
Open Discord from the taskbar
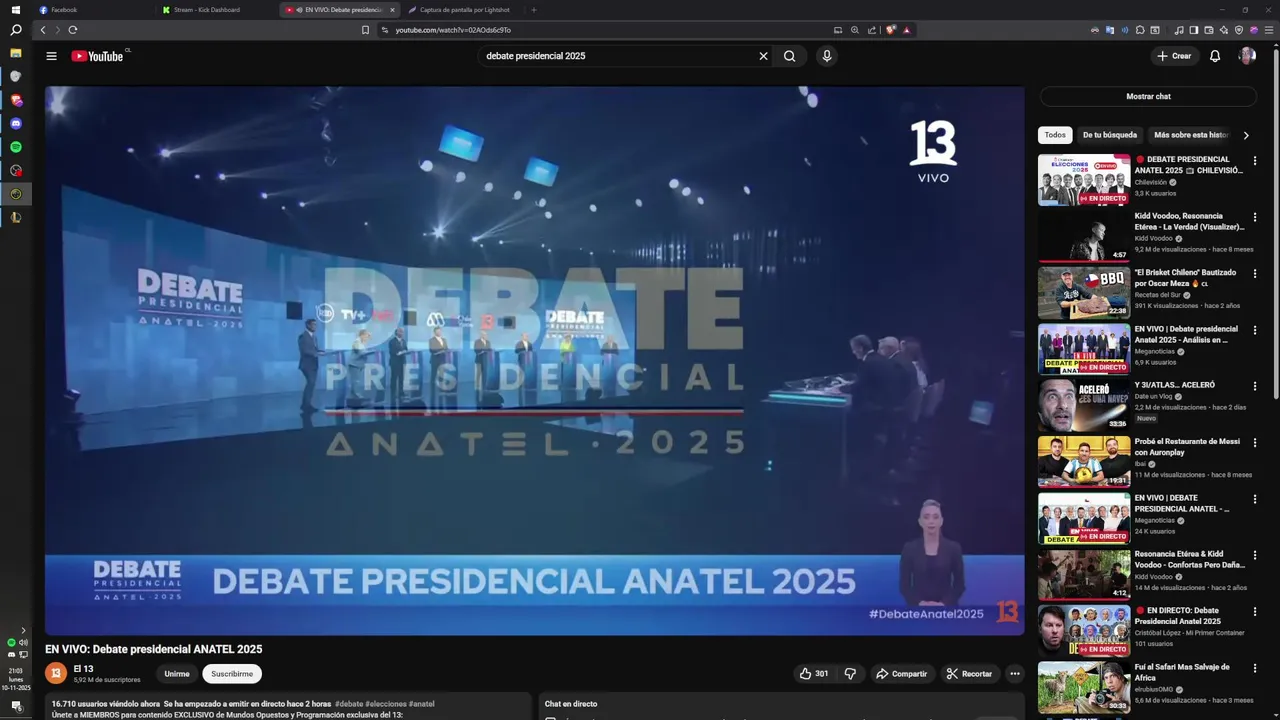tap(16, 123)
